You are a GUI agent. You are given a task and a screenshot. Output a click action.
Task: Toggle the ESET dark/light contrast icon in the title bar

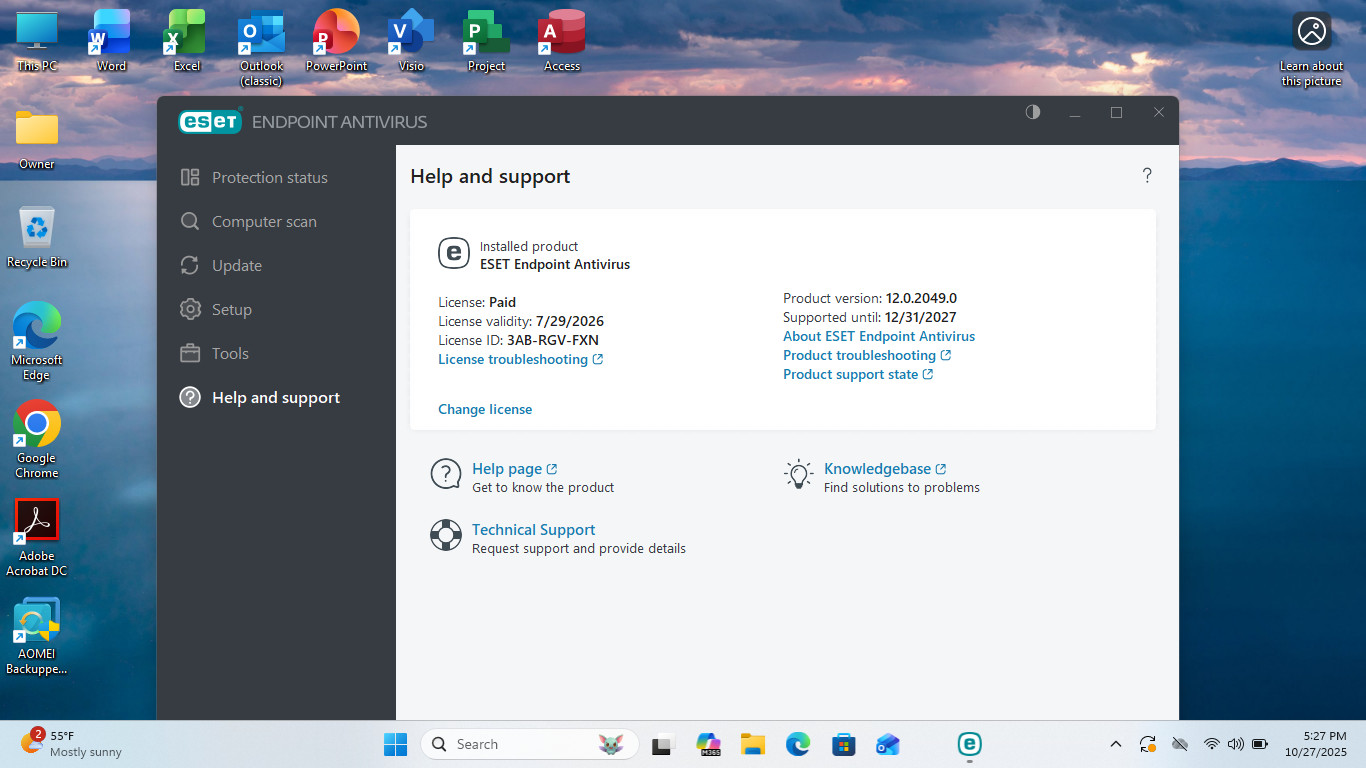coord(1033,112)
